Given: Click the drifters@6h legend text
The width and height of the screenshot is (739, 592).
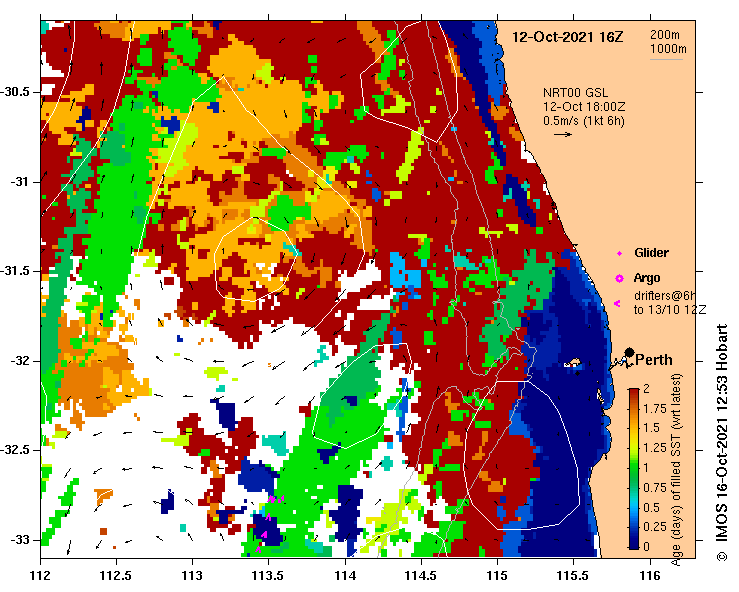Looking at the screenshot, I should click(x=665, y=296).
